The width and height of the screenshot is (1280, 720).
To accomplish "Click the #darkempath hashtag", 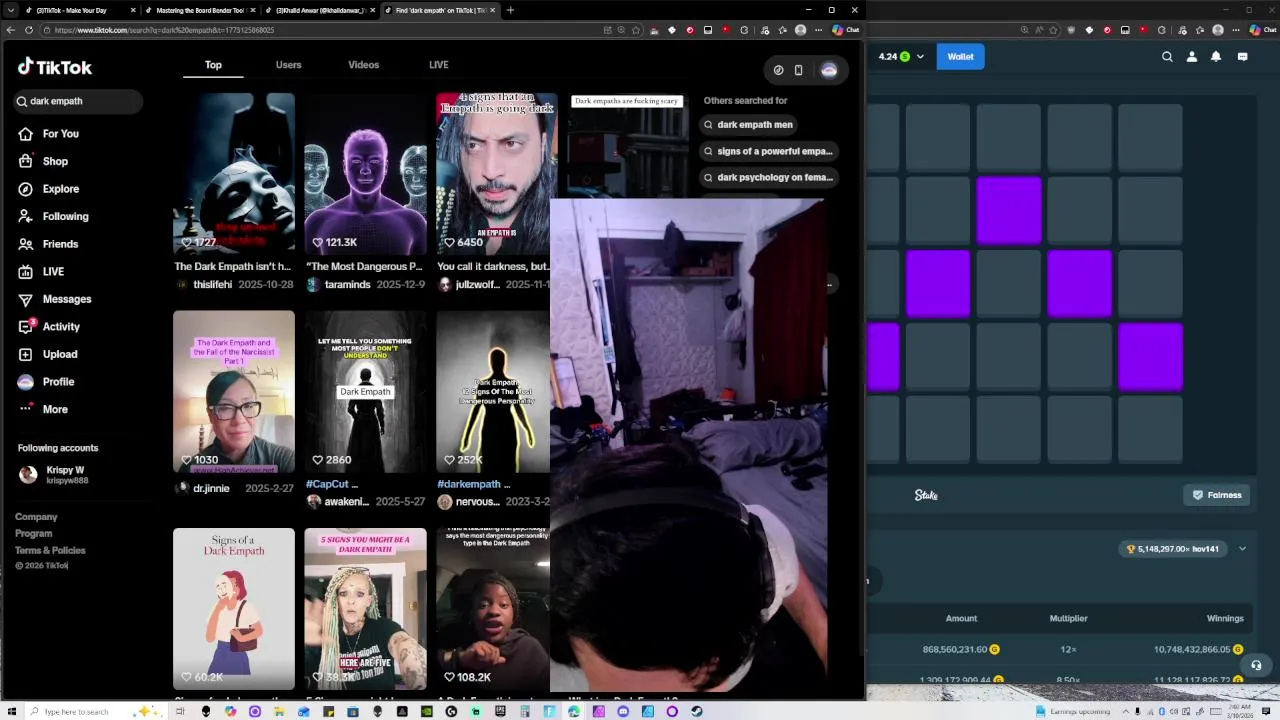I will click(469, 484).
